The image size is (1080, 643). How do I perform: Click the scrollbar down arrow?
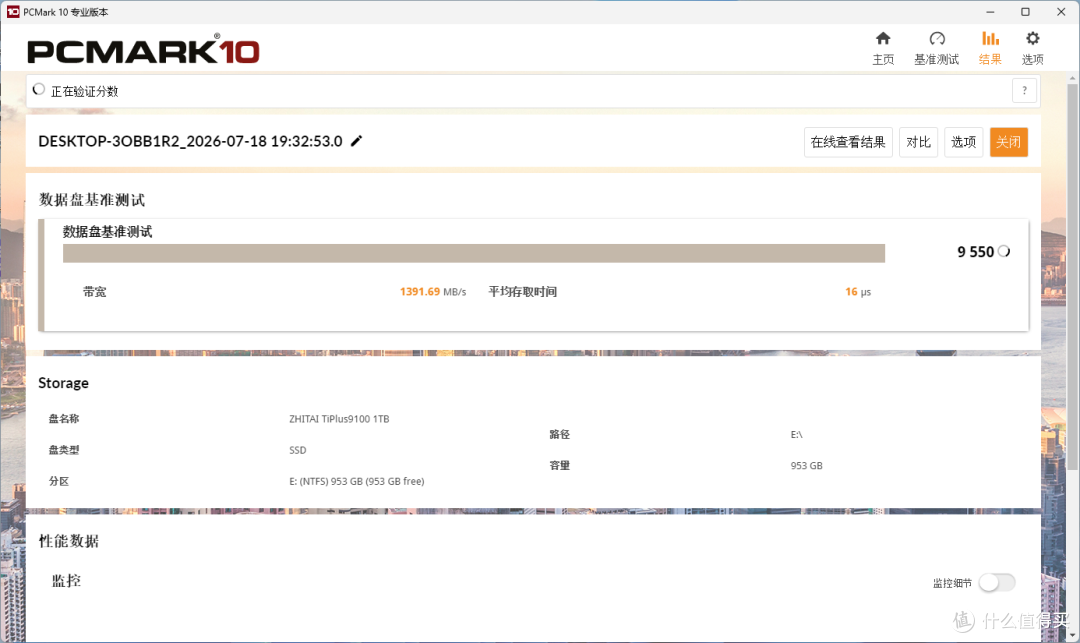1072,635
